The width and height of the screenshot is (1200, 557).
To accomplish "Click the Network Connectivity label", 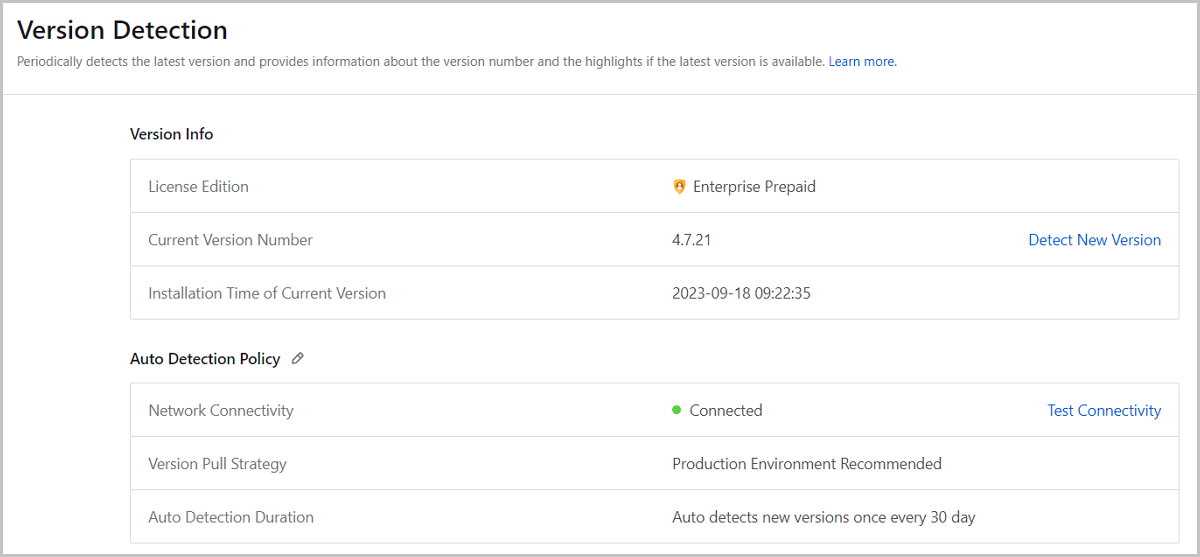I will [x=221, y=411].
